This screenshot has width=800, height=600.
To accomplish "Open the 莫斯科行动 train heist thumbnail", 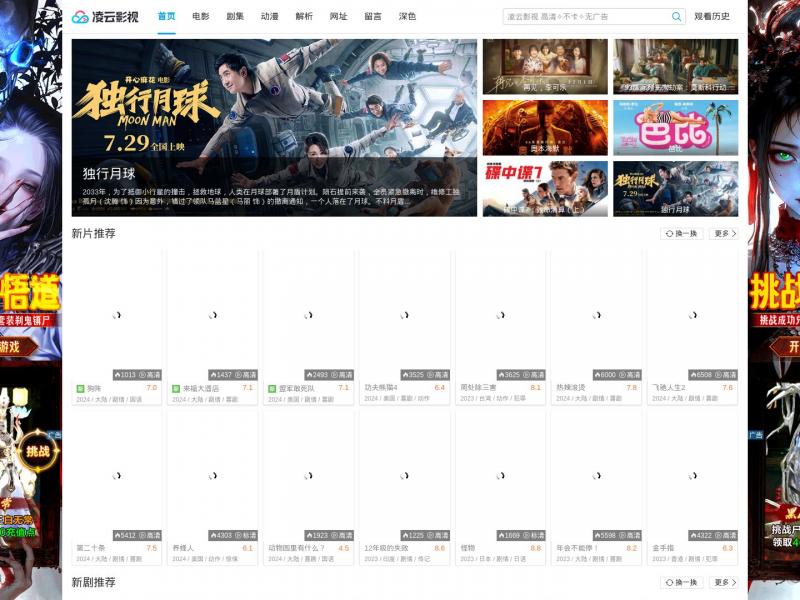I will pos(676,67).
